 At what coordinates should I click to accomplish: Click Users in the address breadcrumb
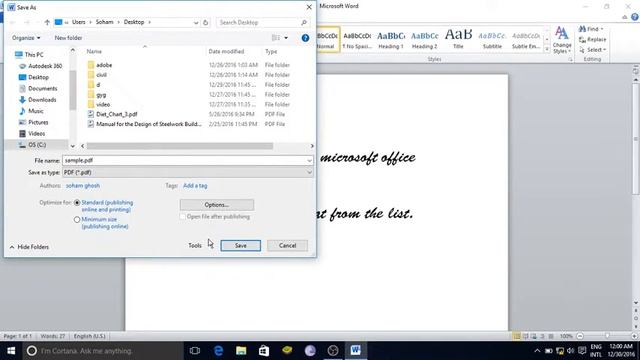[78, 22]
